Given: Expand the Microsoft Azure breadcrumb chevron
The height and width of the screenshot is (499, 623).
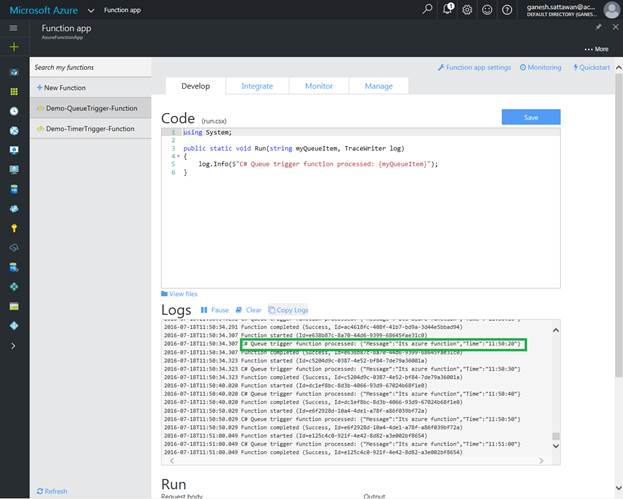Looking at the screenshot, I should (90, 10).
